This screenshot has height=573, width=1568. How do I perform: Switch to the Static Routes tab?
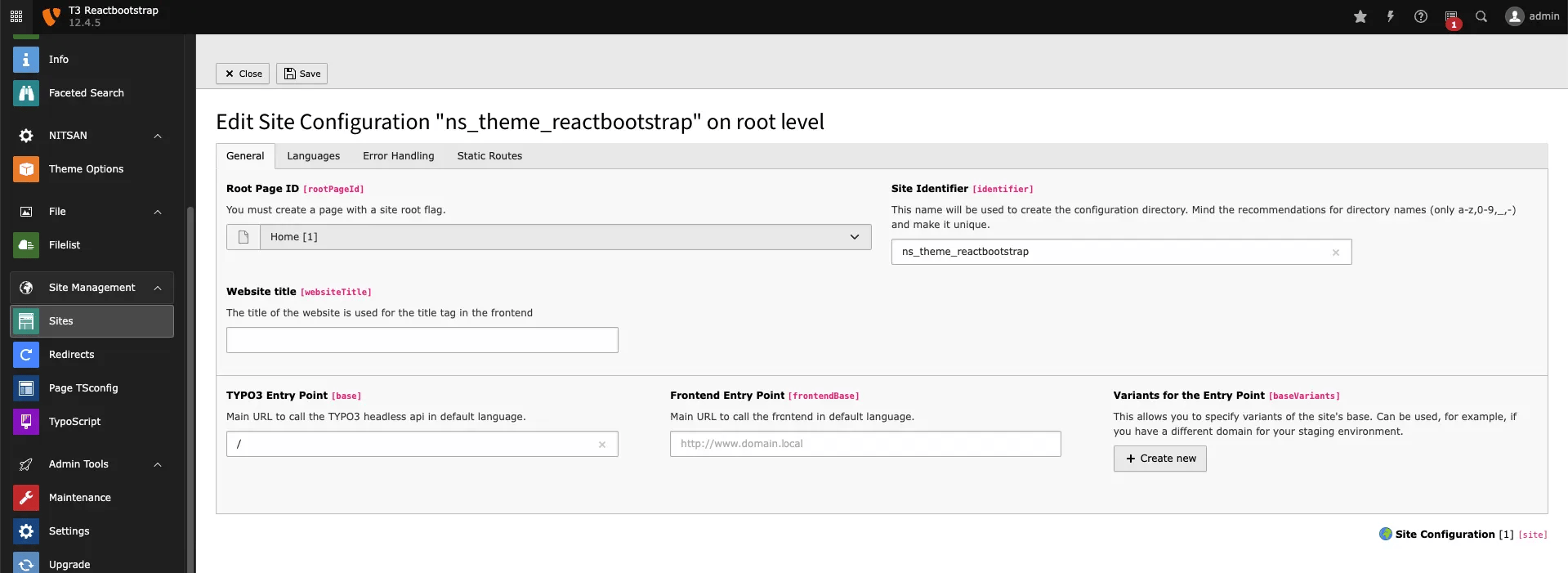click(489, 156)
